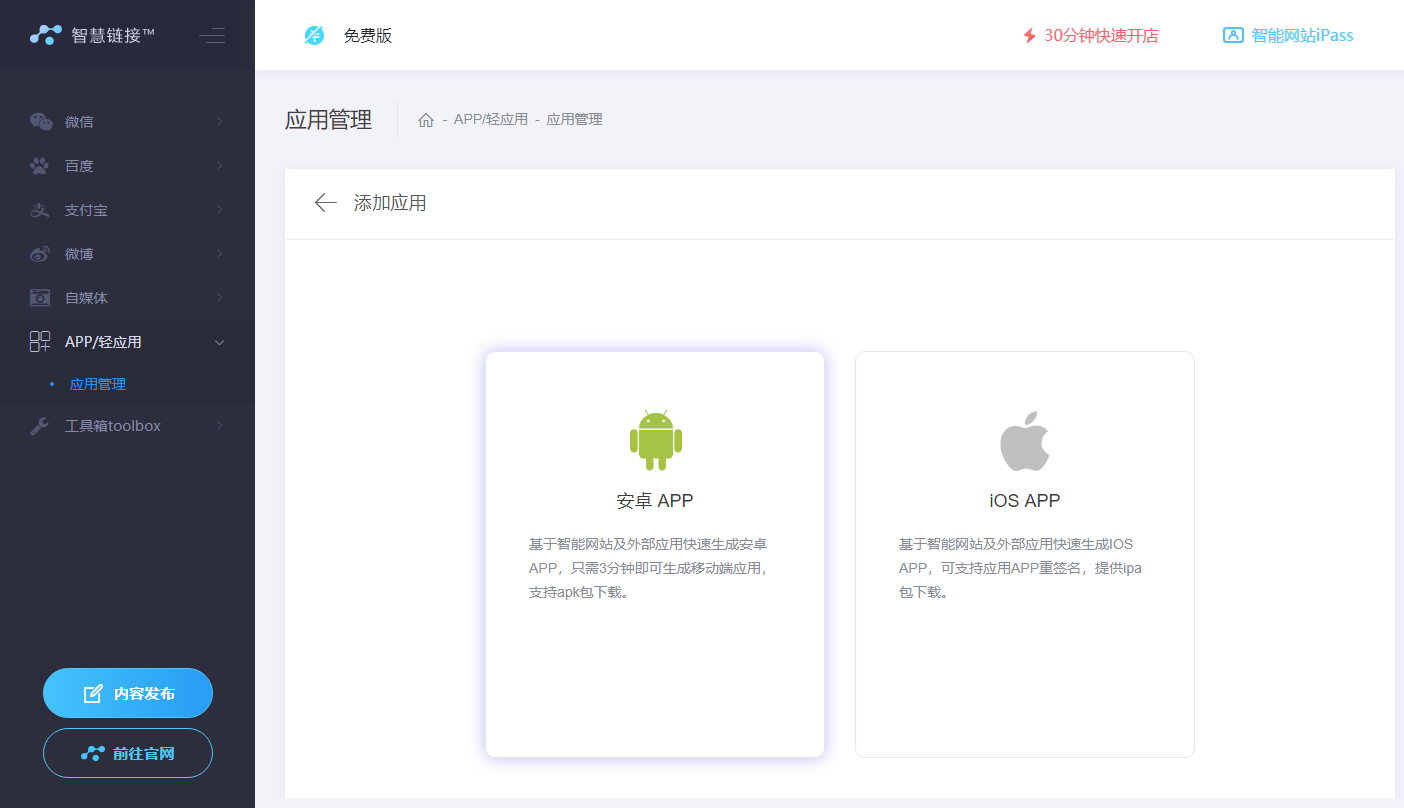Click the 内容发布 button

(128, 693)
